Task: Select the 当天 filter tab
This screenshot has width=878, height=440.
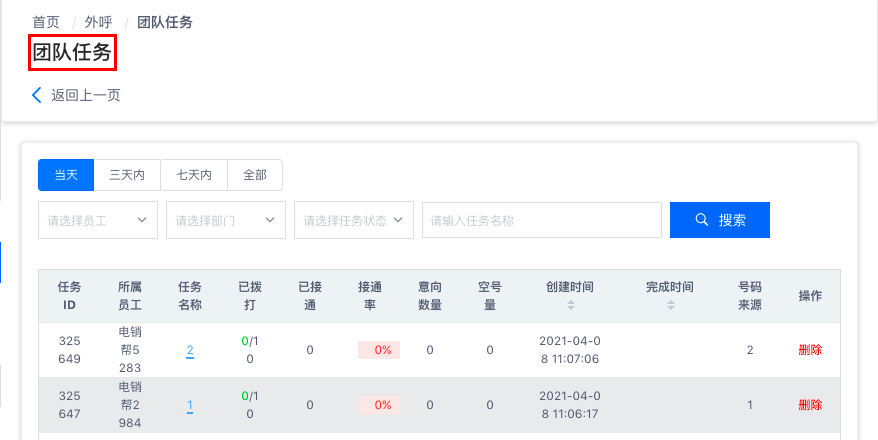Action: 66,175
